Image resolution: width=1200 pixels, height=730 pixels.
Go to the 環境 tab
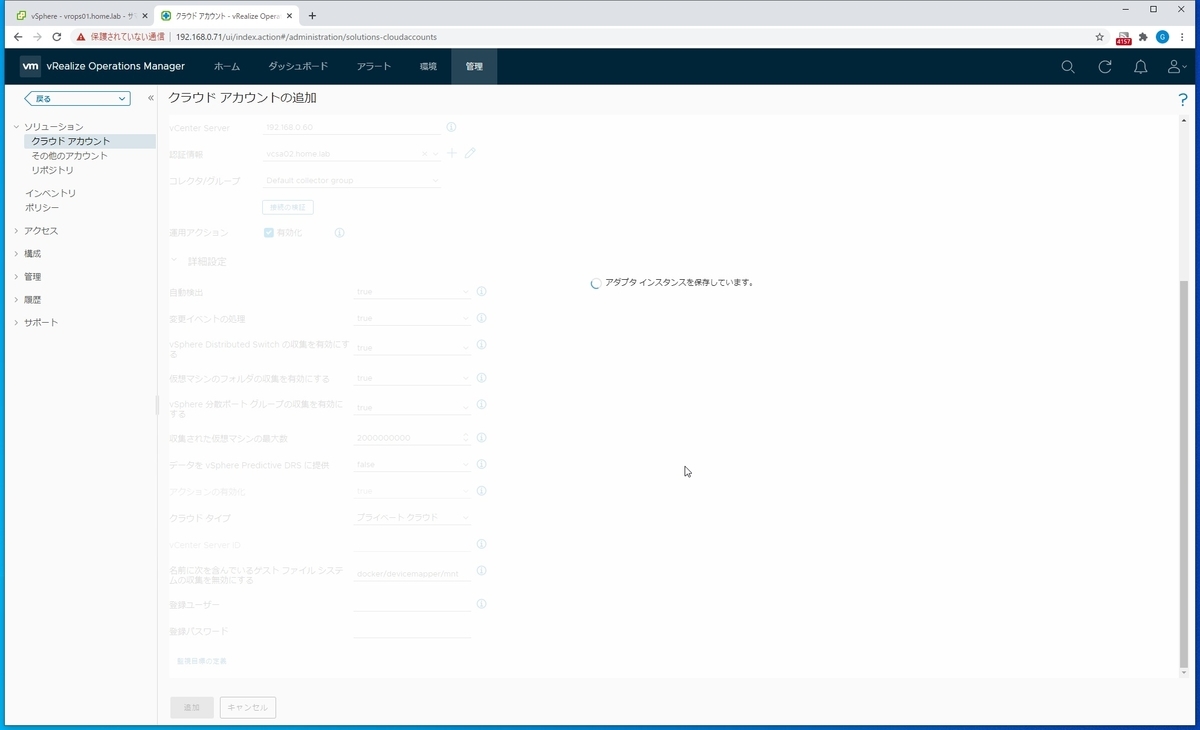point(428,67)
